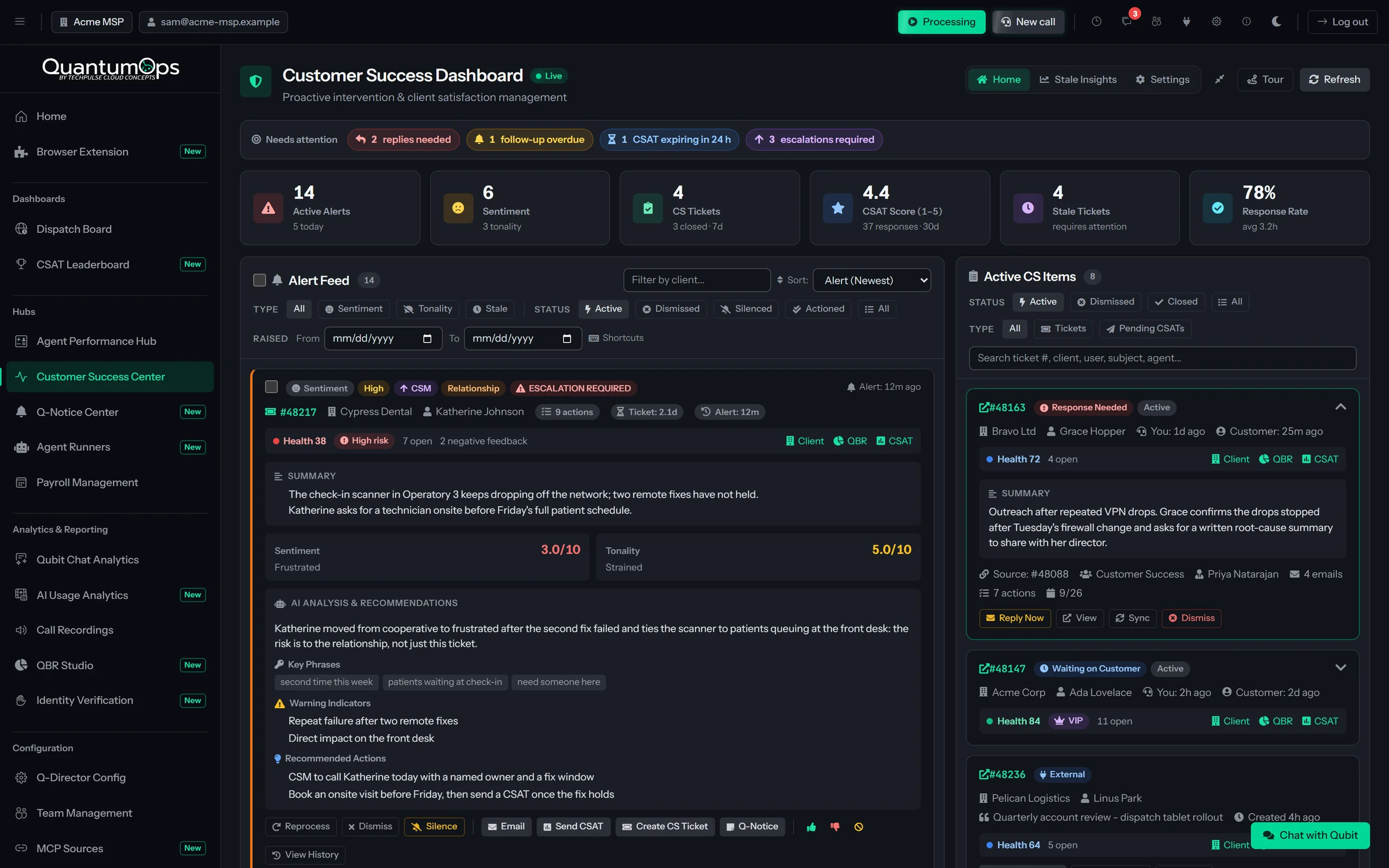Filter alert type by Sentiment
The height and width of the screenshot is (868, 1389).
click(354, 309)
